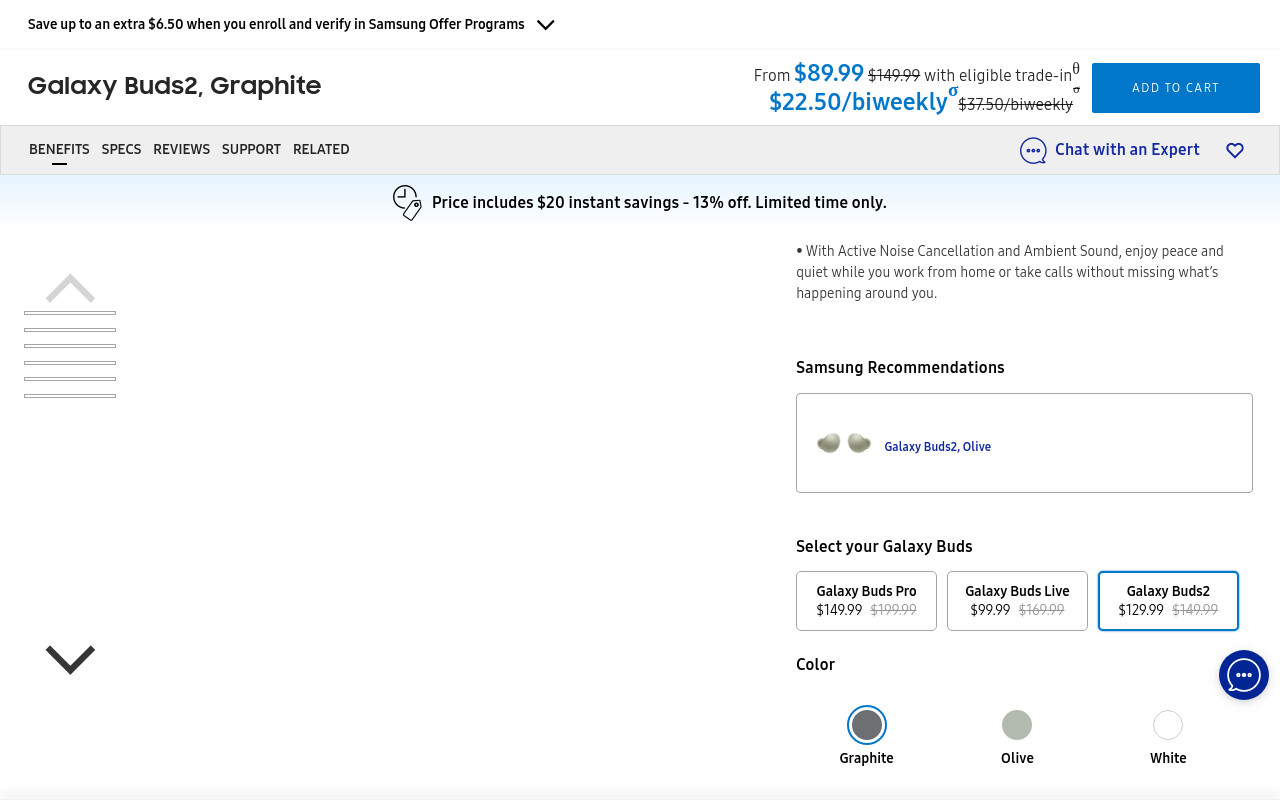Select the Galaxy Buds Pro option

[866, 601]
